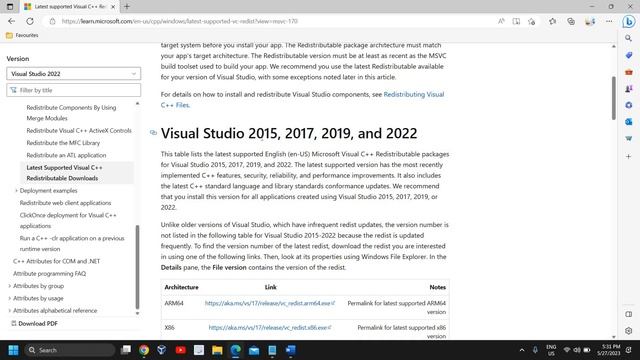Screen dimensions: 640x360
Task: Open Run a C++ -clr application item
Action: point(72,243)
